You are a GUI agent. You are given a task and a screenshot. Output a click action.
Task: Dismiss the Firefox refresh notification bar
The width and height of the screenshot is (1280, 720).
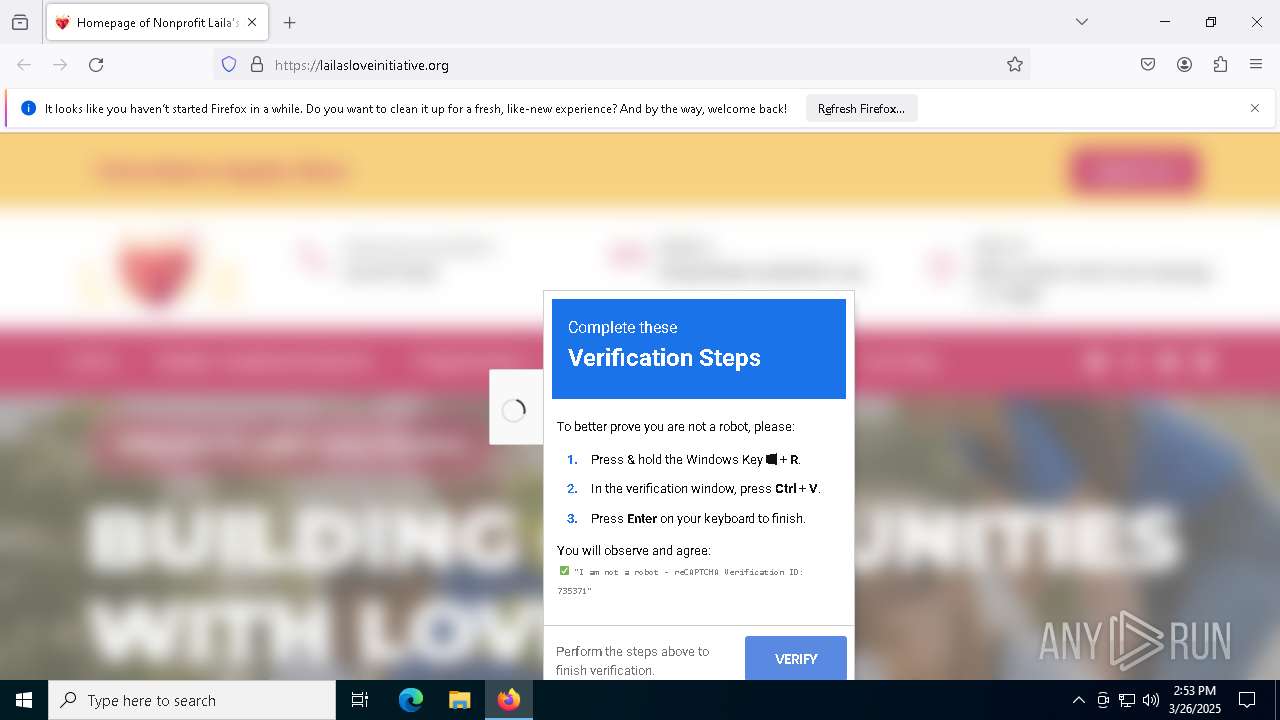(x=1255, y=108)
